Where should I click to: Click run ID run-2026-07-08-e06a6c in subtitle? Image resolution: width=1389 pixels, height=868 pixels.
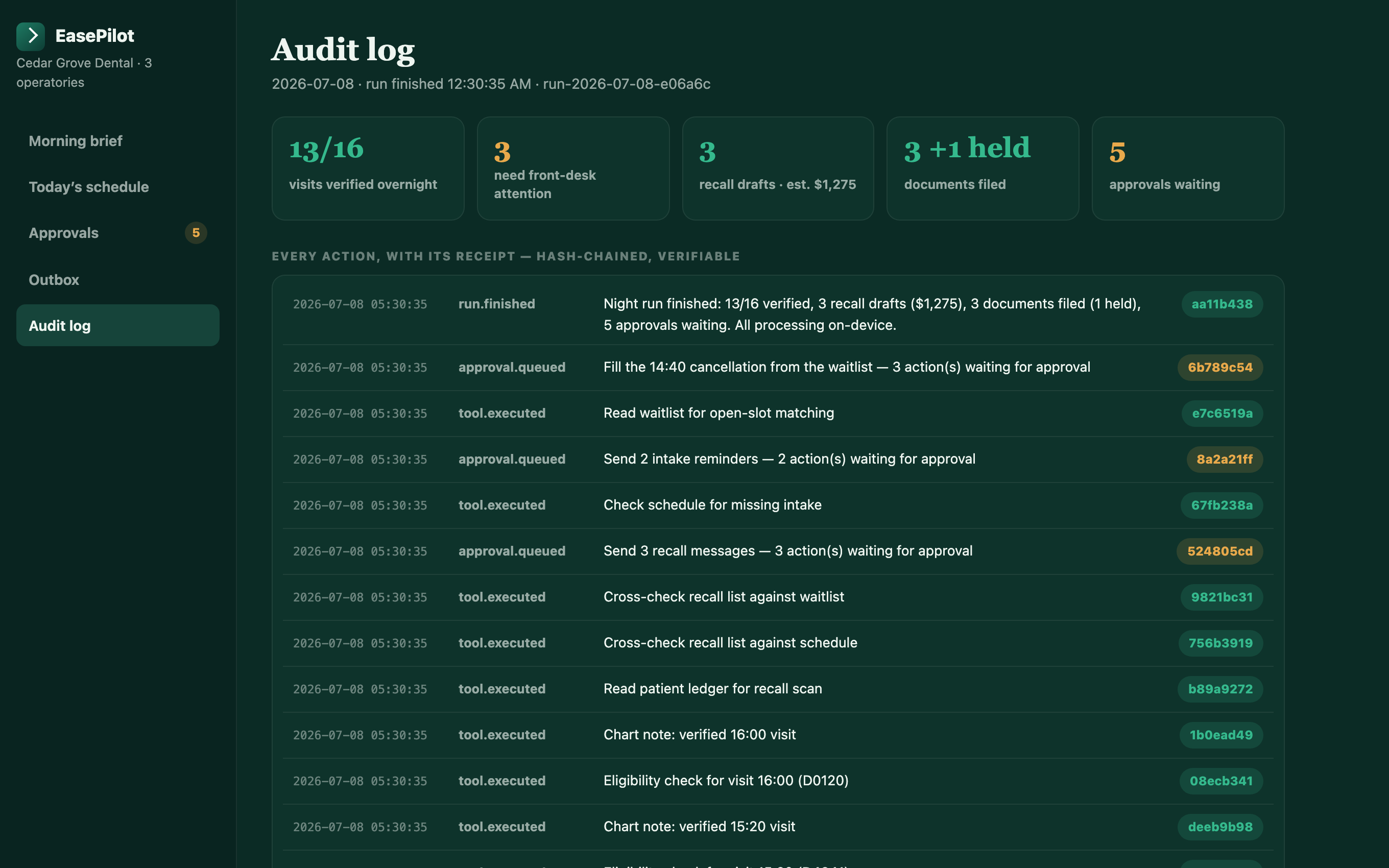(x=626, y=84)
